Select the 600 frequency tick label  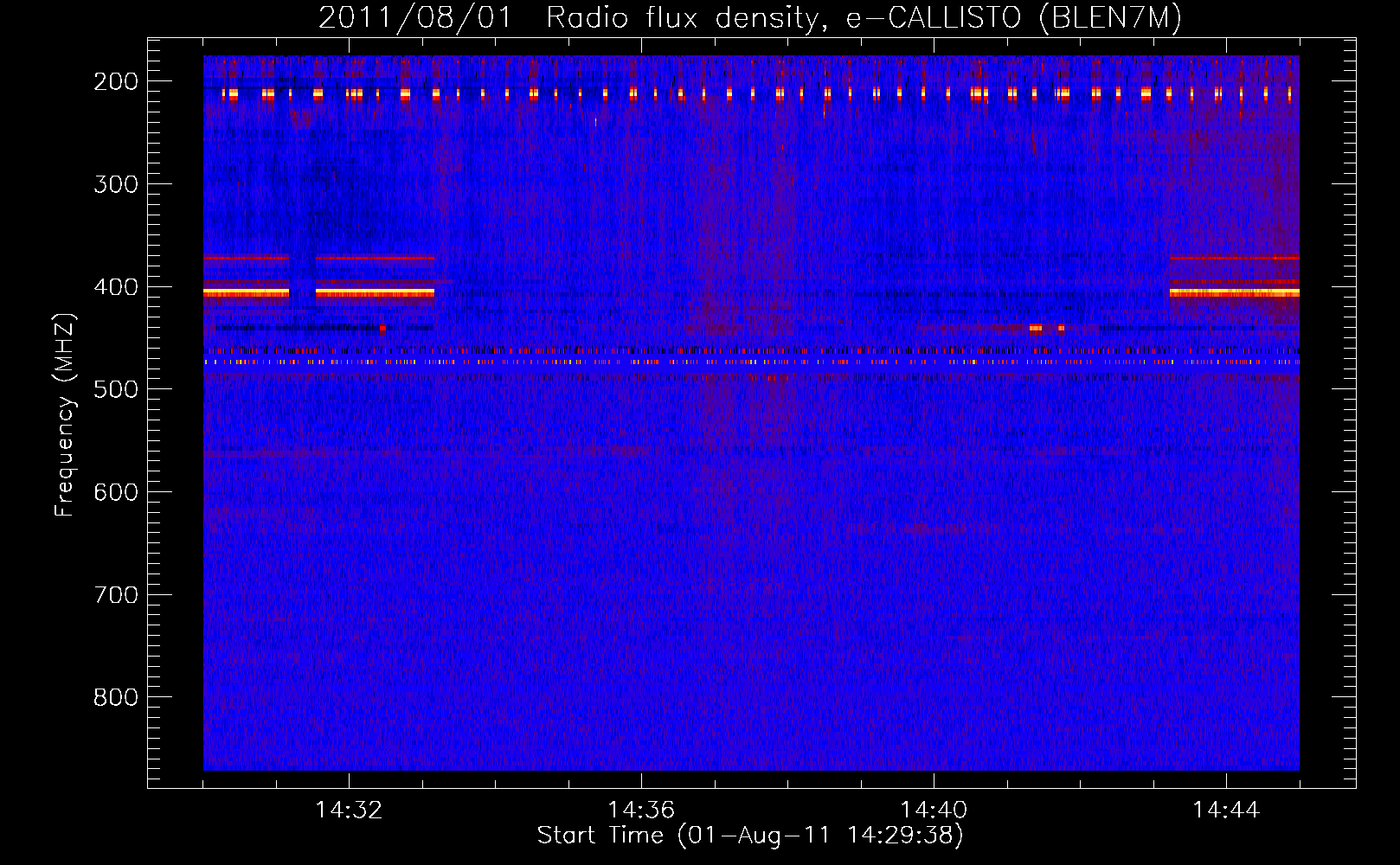point(116,492)
